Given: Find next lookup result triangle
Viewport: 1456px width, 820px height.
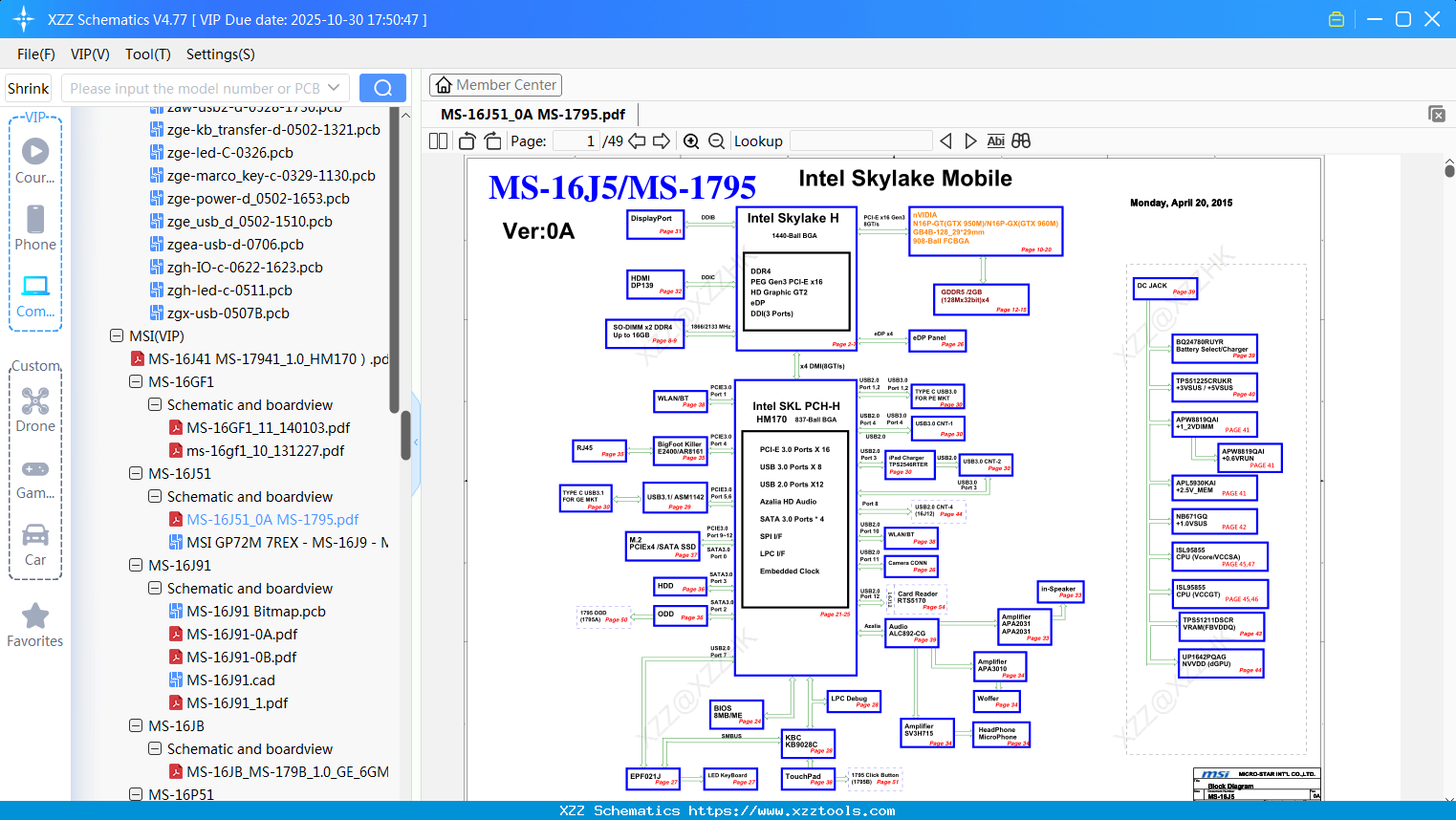Looking at the screenshot, I should 970,141.
